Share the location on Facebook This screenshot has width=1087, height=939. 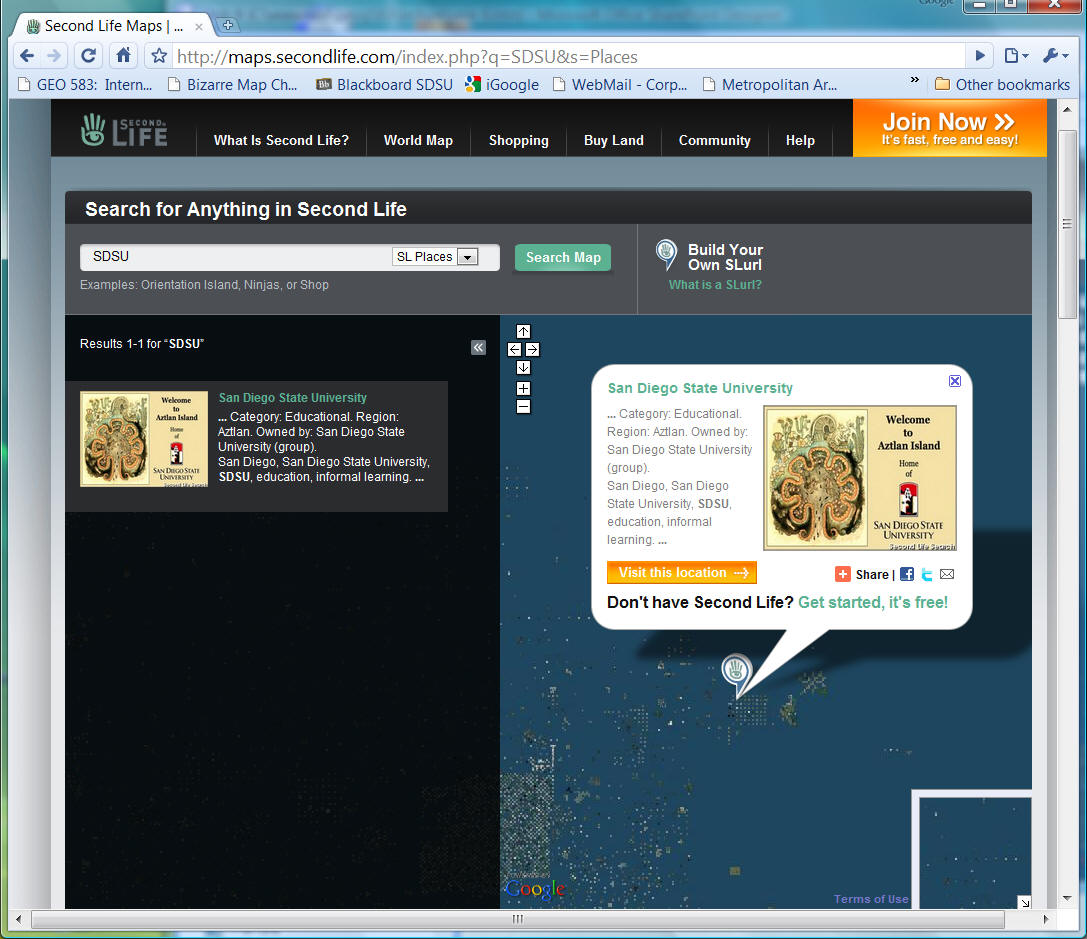pos(907,574)
